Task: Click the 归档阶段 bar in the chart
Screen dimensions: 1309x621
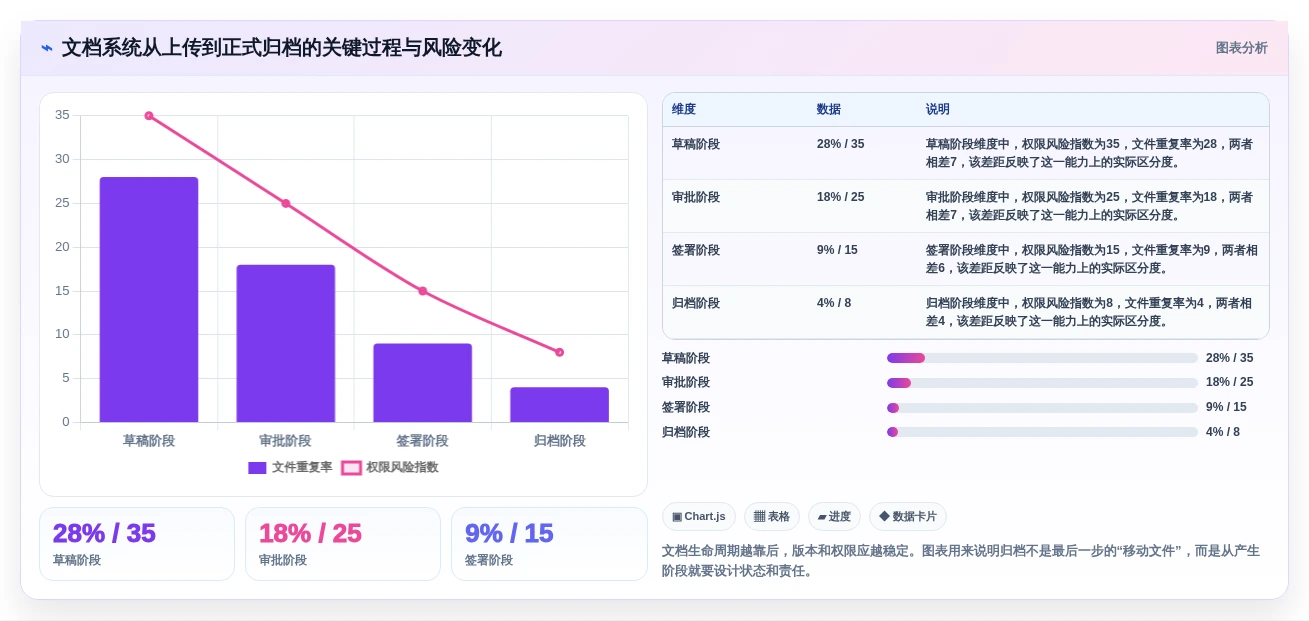Action: [559, 404]
